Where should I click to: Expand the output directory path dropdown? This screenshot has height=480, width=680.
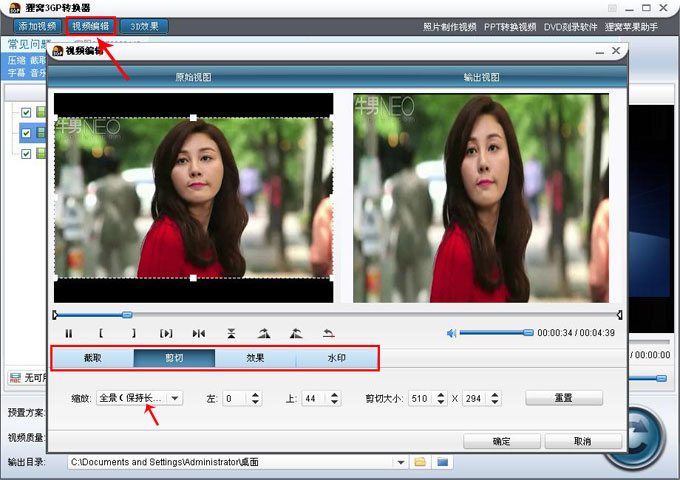401,462
